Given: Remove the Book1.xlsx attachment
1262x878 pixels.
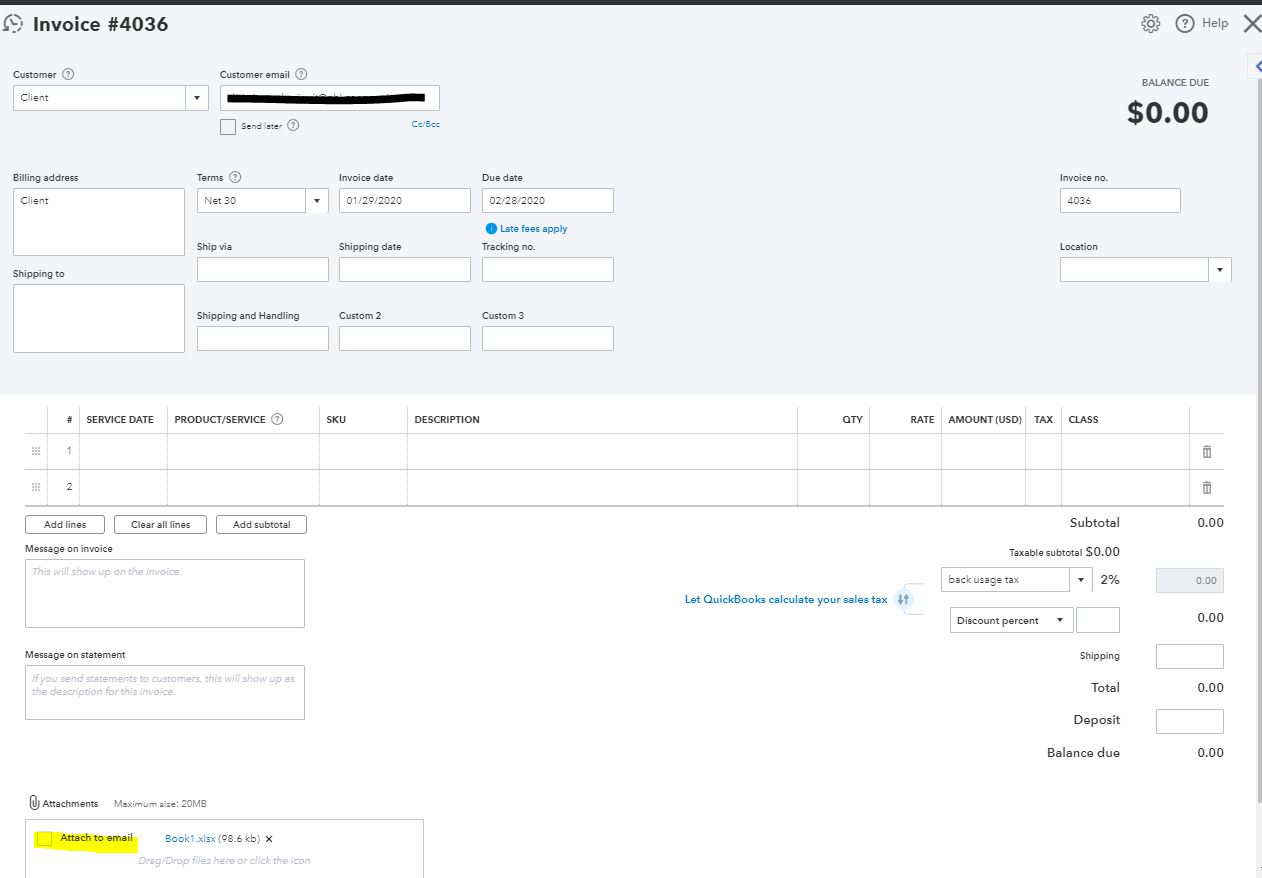Looking at the screenshot, I should (268, 838).
